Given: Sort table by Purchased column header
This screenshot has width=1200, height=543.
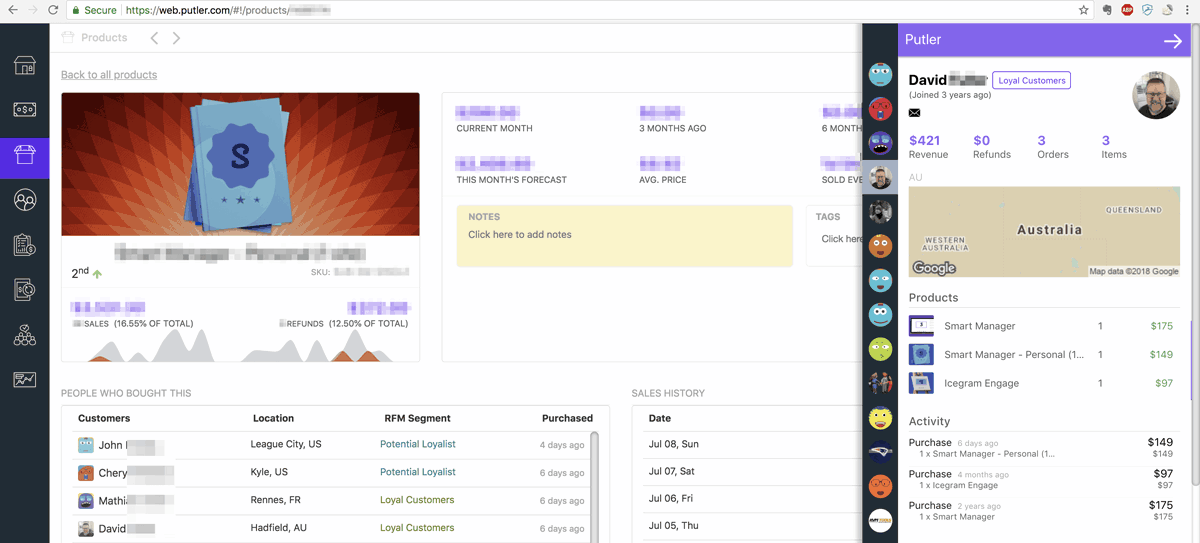Looking at the screenshot, I should 567,418.
